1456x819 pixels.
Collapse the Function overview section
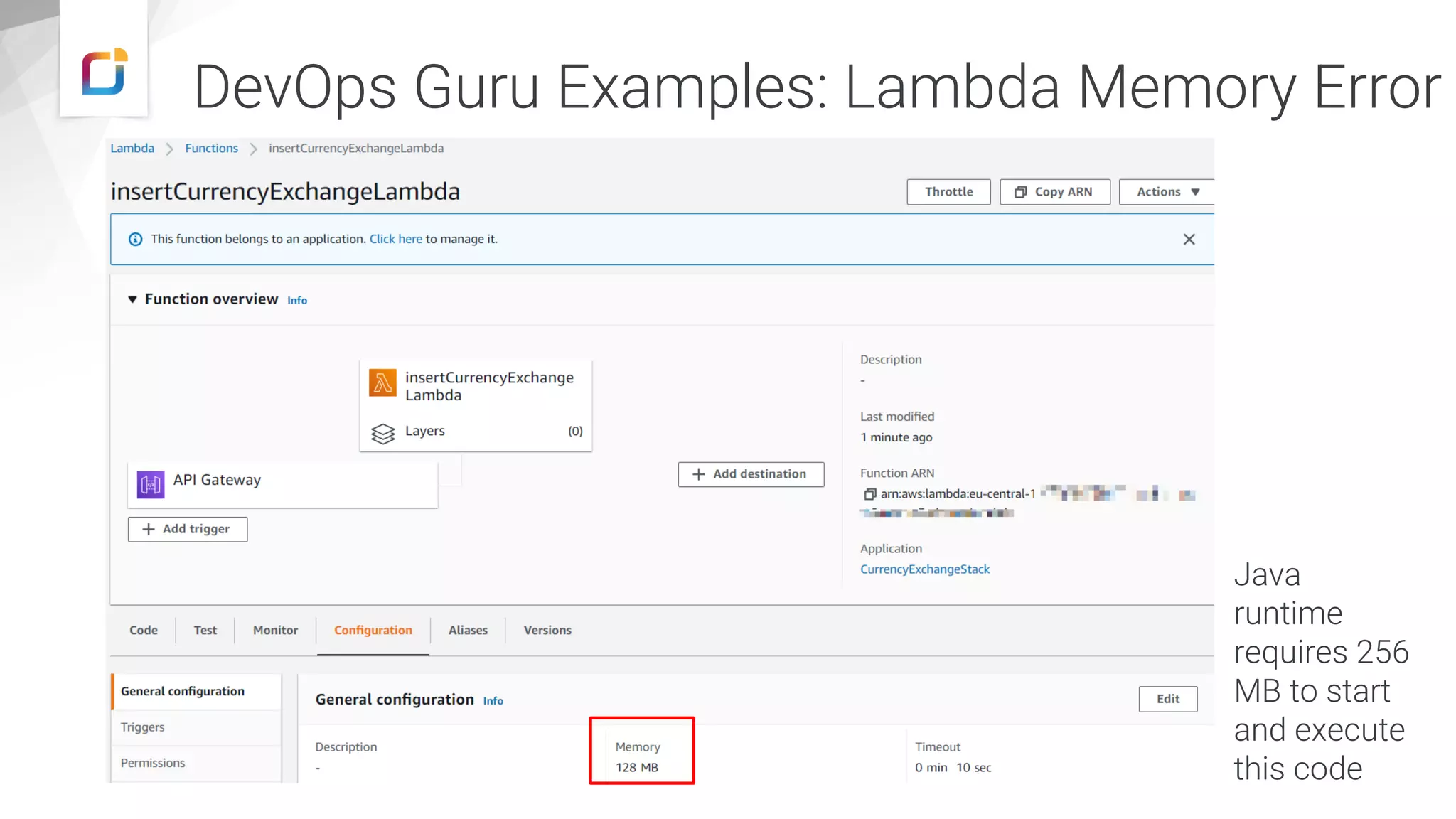(x=132, y=299)
